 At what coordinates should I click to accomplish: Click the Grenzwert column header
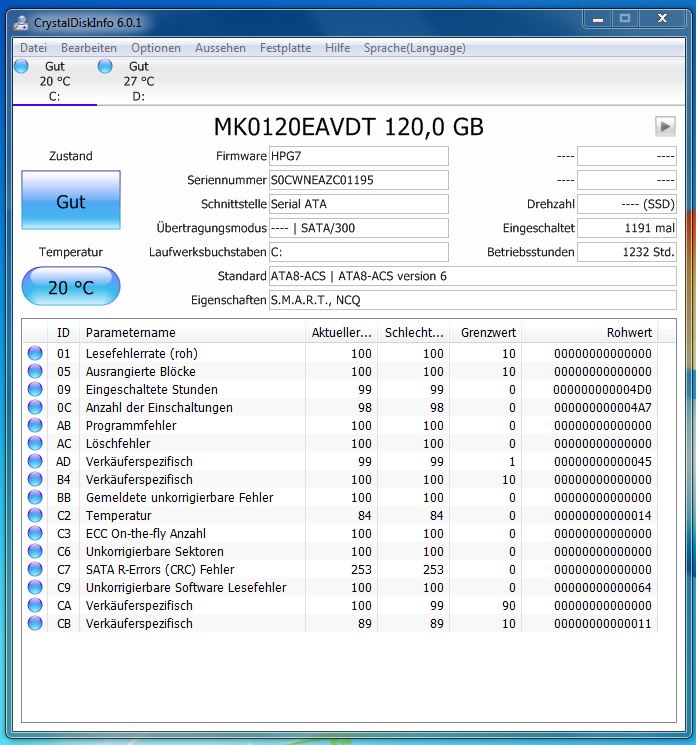pos(486,333)
